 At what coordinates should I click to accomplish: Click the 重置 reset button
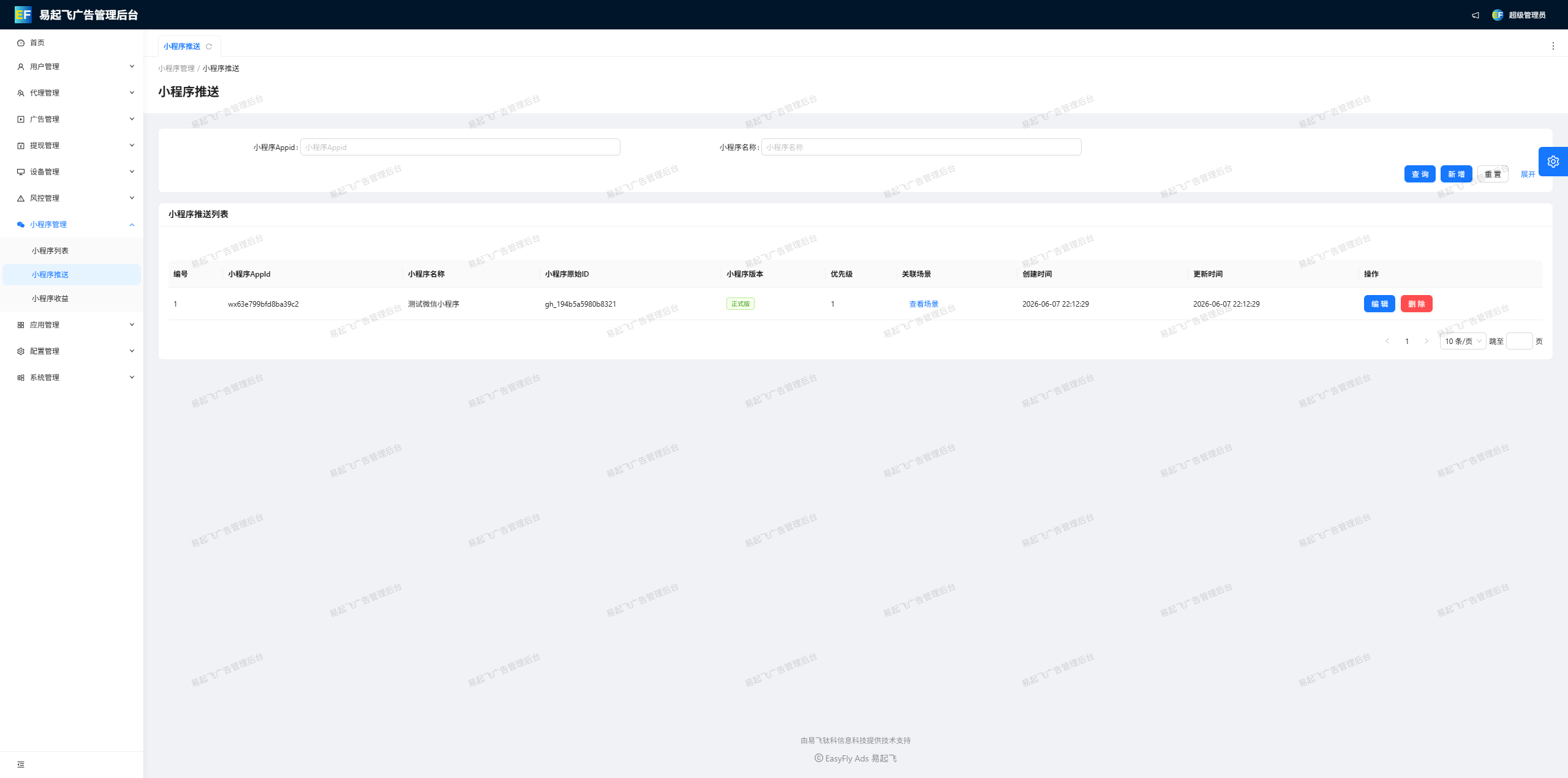click(1493, 174)
